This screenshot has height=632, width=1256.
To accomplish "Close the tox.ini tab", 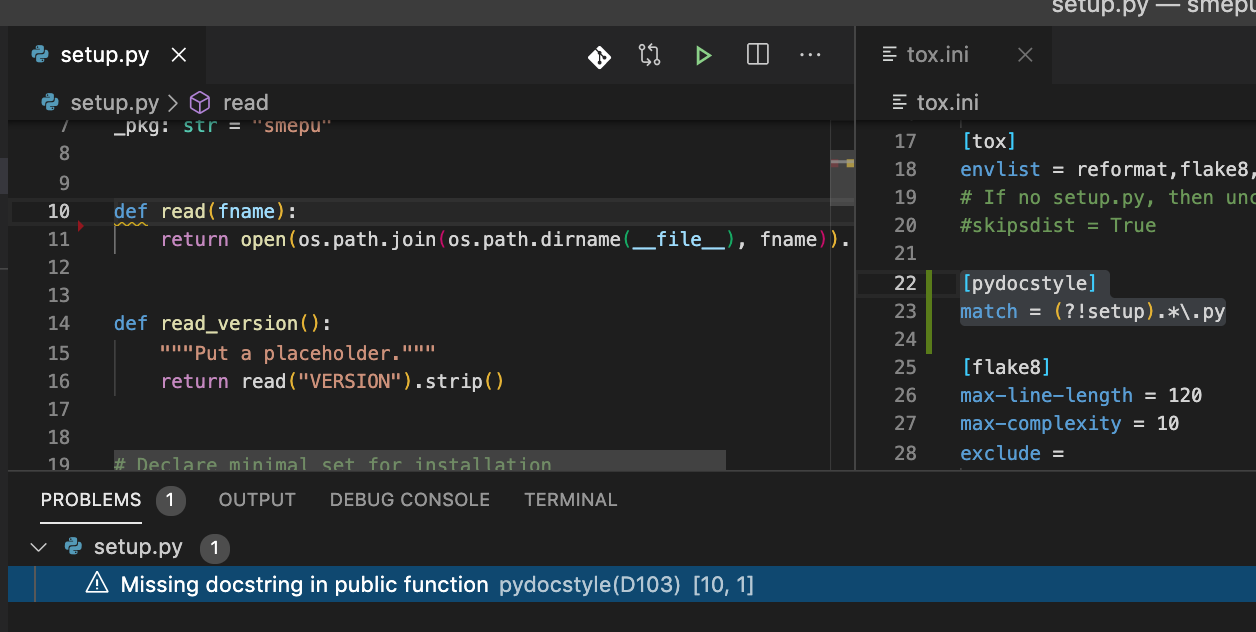I will coord(1025,55).
